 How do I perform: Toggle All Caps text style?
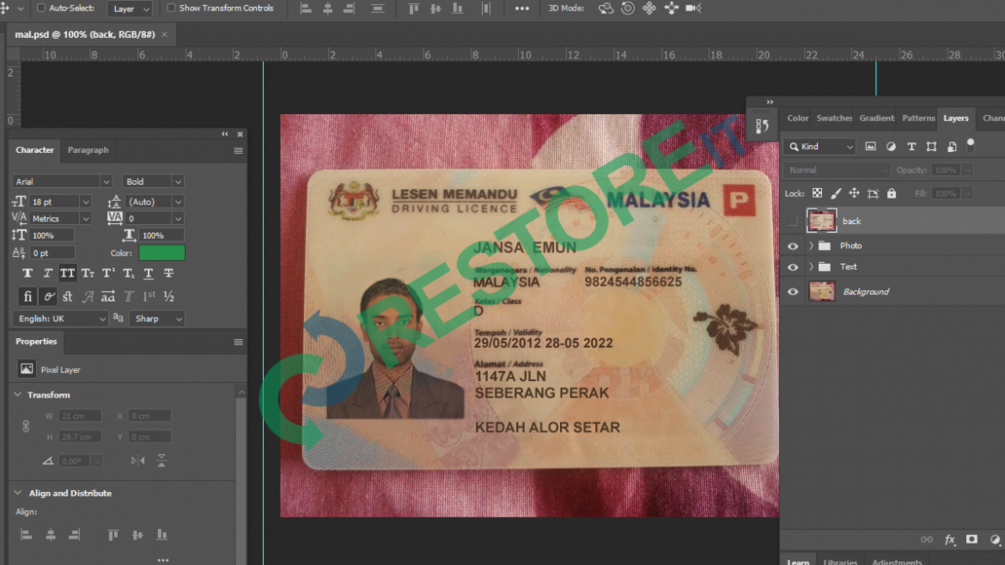point(67,273)
